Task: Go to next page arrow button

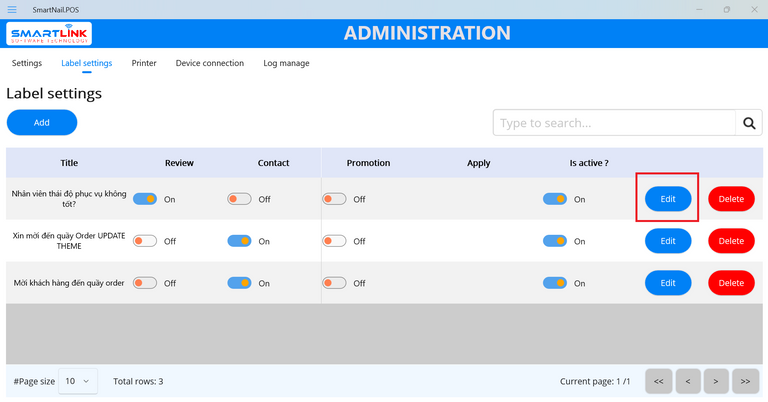Action: click(716, 381)
